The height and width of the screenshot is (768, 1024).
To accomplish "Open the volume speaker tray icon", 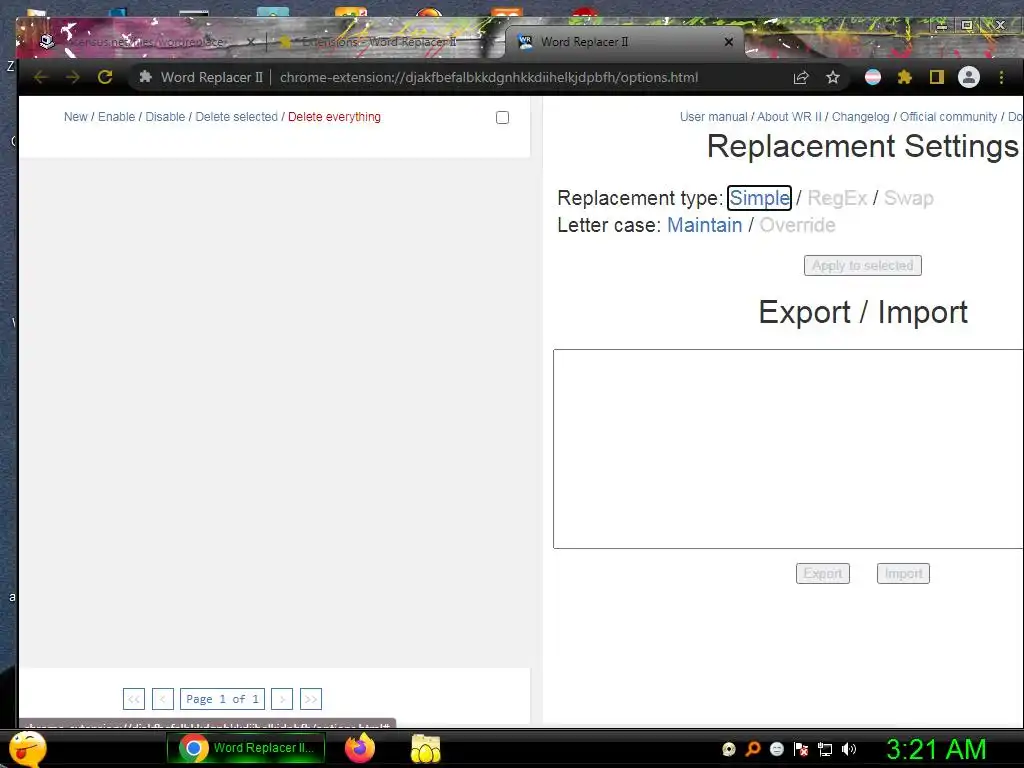I will tap(848, 749).
